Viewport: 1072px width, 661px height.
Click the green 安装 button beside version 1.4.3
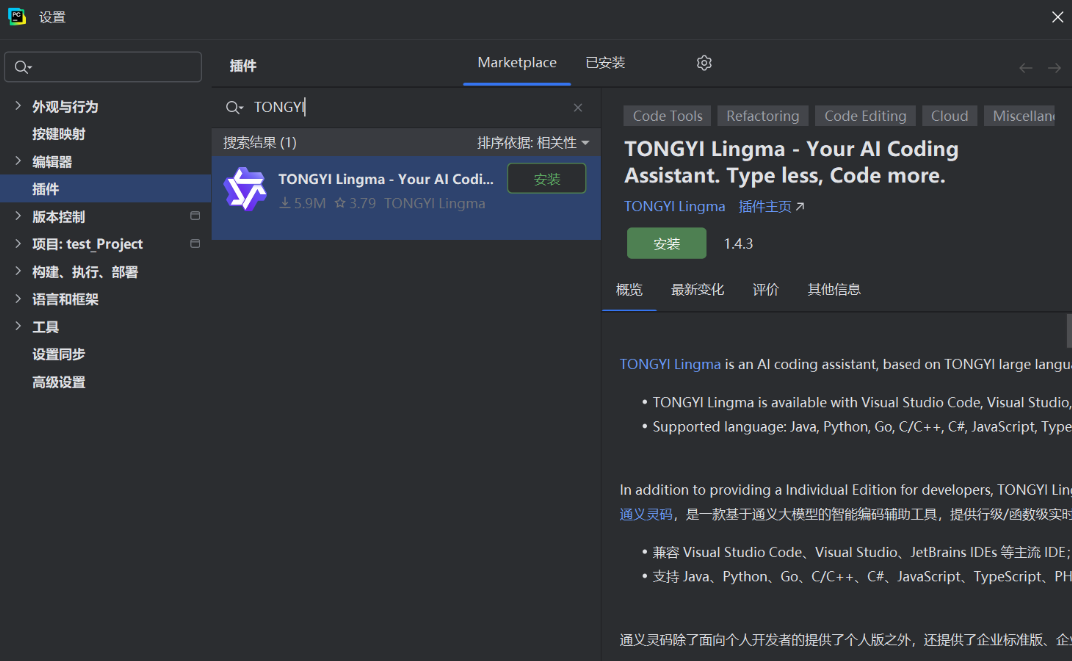[667, 243]
